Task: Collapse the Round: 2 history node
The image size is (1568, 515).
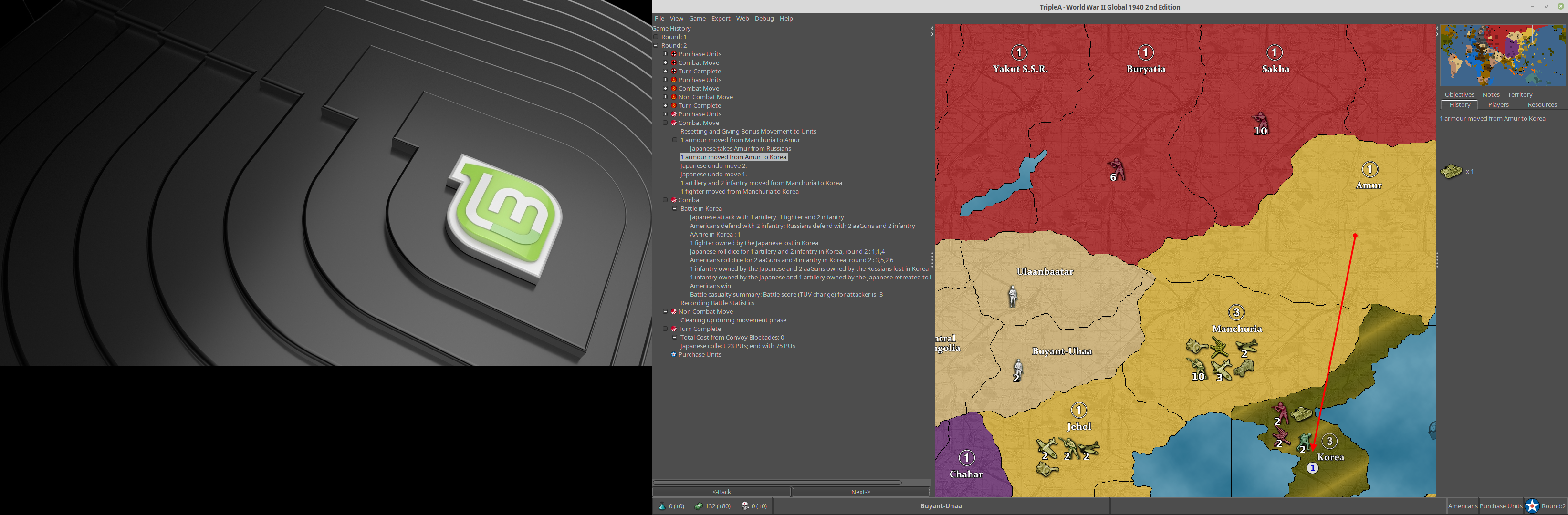Action: click(x=656, y=46)
